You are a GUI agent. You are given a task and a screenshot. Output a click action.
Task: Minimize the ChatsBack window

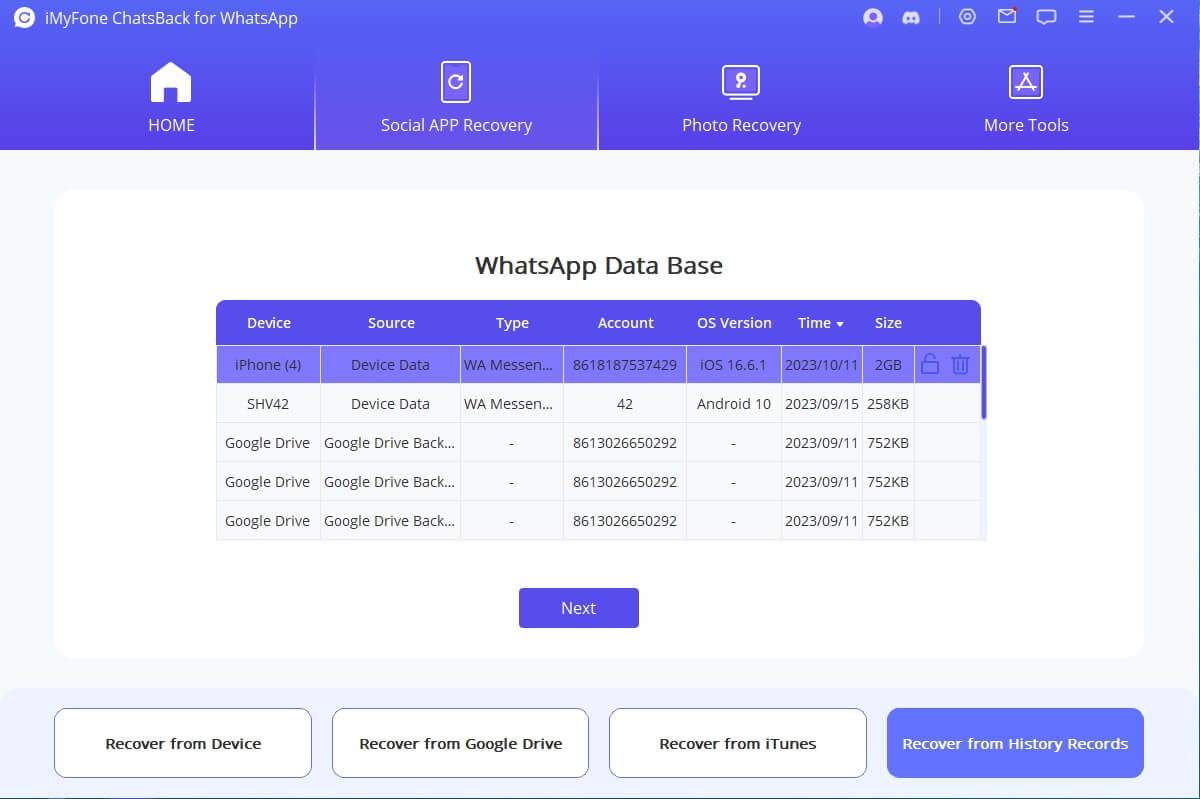1128,17
